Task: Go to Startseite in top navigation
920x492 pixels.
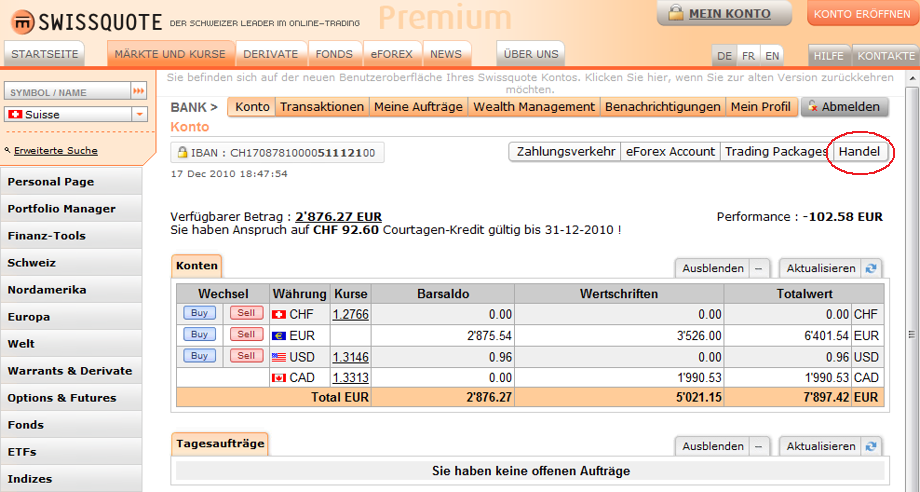Action: tap(45, 54)
